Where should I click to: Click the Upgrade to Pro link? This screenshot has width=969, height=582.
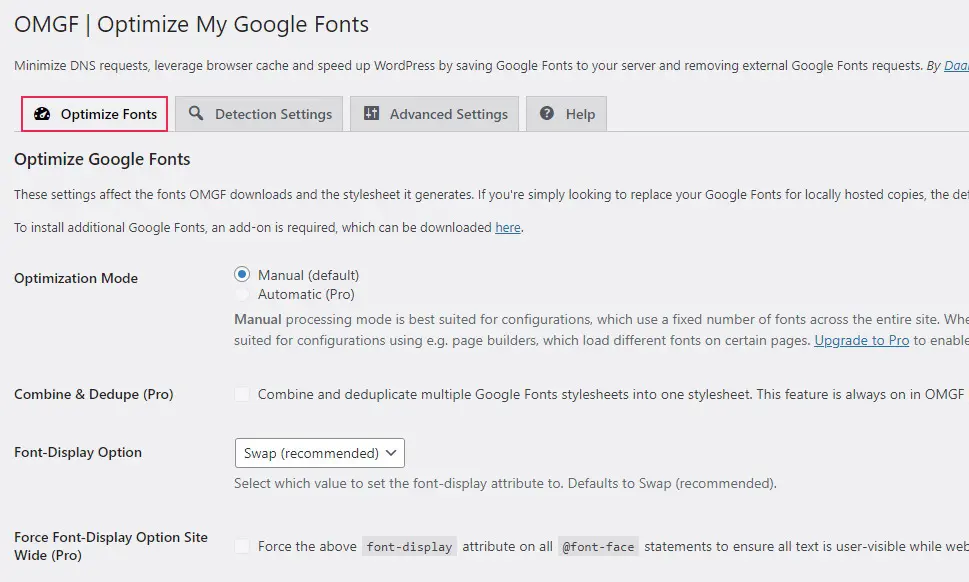point(861,340)
